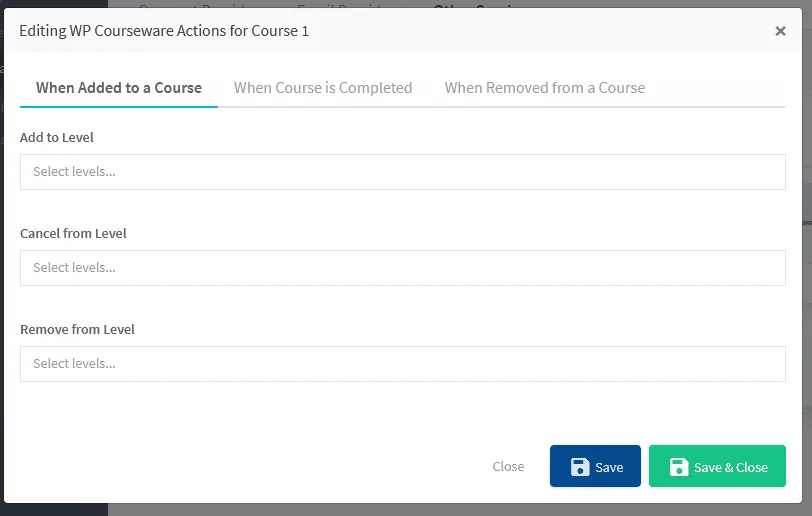Click the green Save & Close button
The image size is (812, 516).
pyautogui.click(x=717, y=466)
